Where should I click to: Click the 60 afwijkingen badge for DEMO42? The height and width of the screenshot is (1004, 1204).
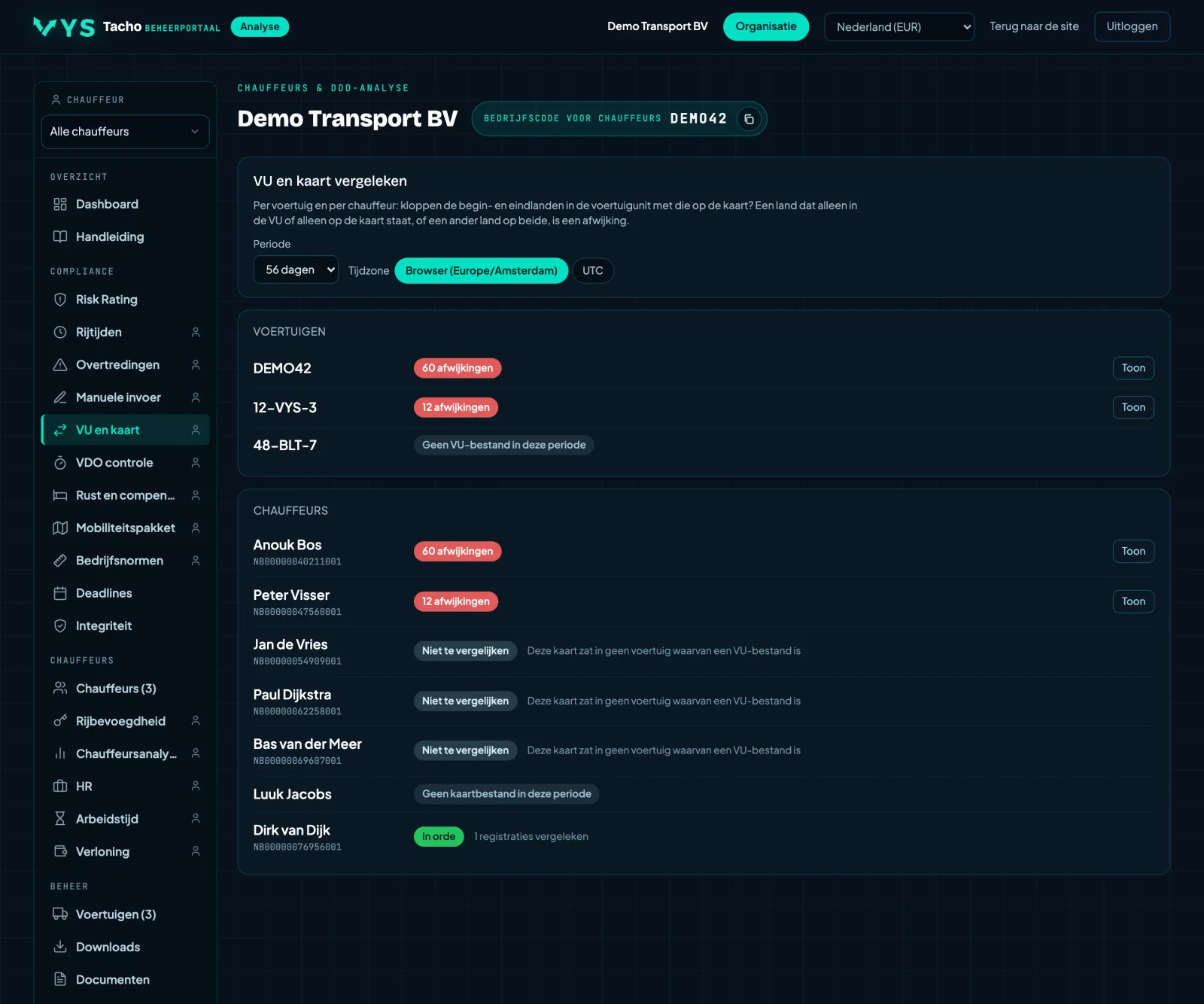click(x=458, y=368)
